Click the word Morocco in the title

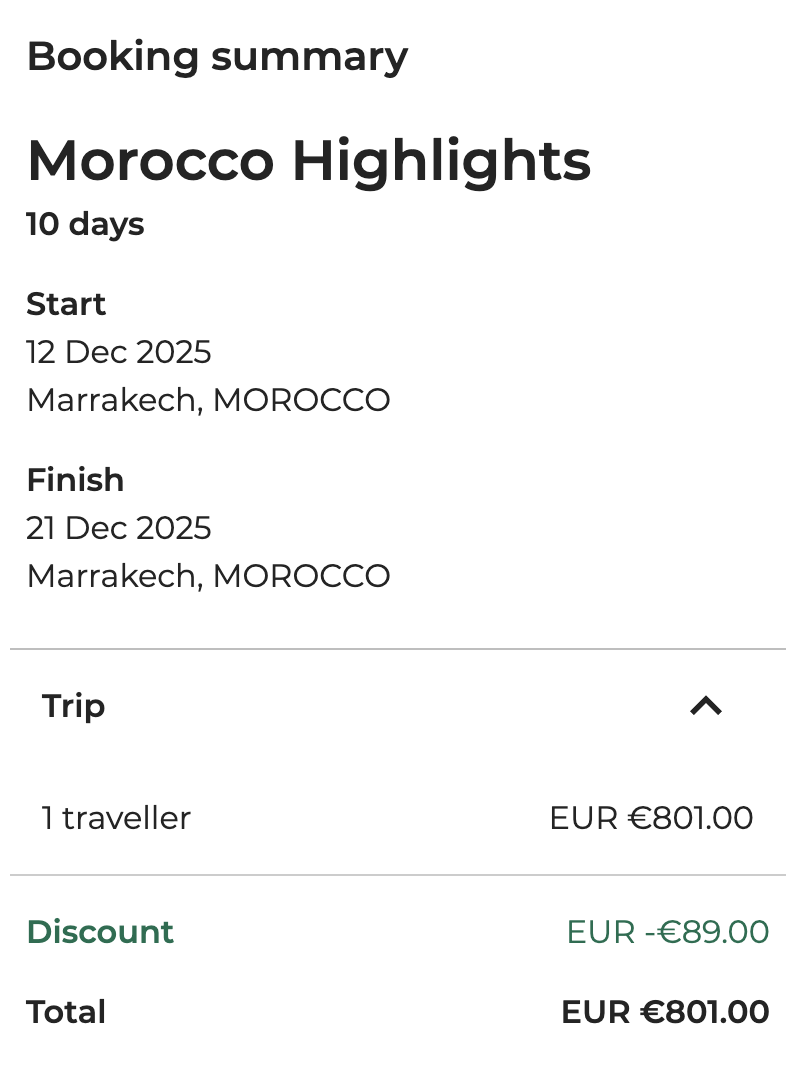click(x=150, y=160)
